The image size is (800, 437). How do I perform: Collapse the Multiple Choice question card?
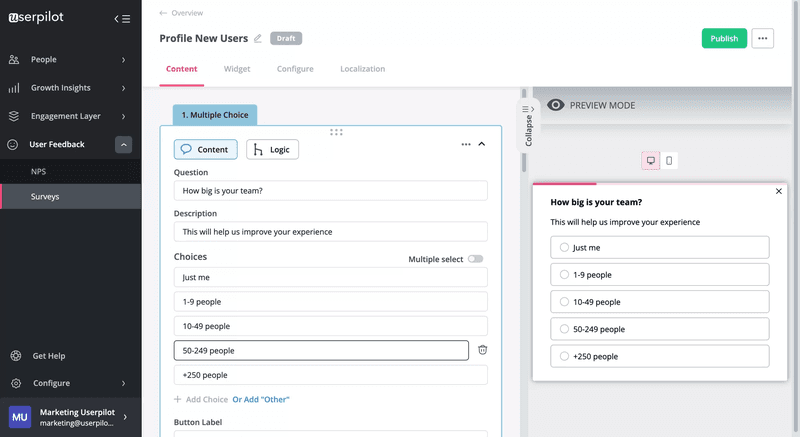(482, 144)
